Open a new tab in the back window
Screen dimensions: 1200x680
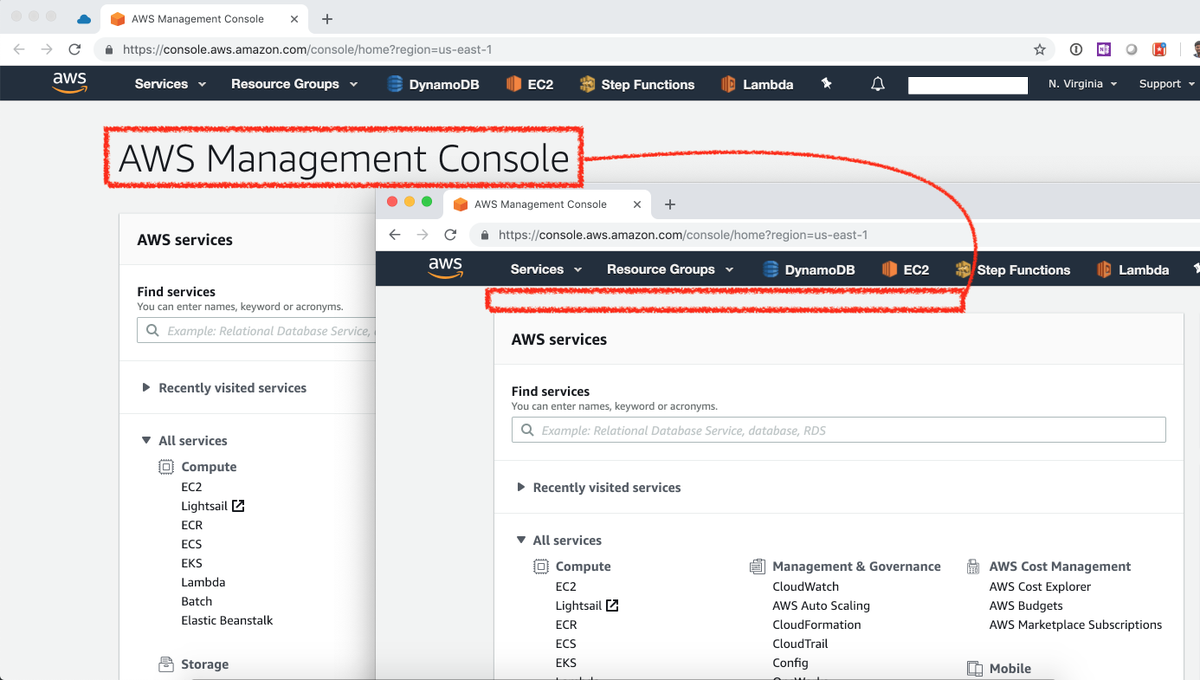(327, 19)
